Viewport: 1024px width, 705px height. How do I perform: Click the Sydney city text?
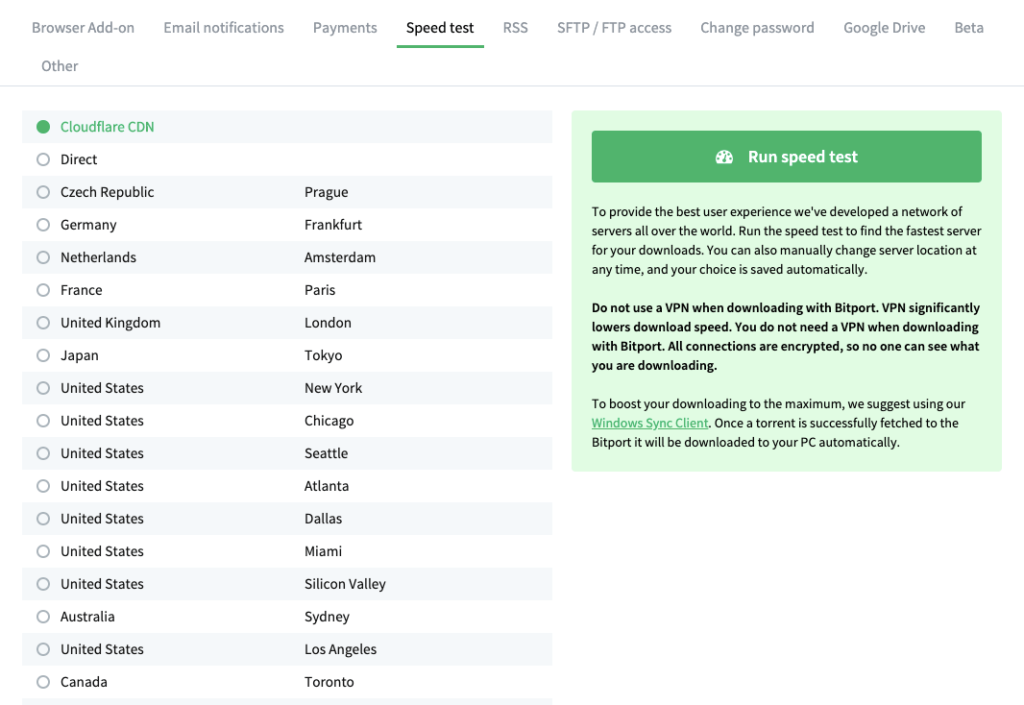(x=327, y=617)
